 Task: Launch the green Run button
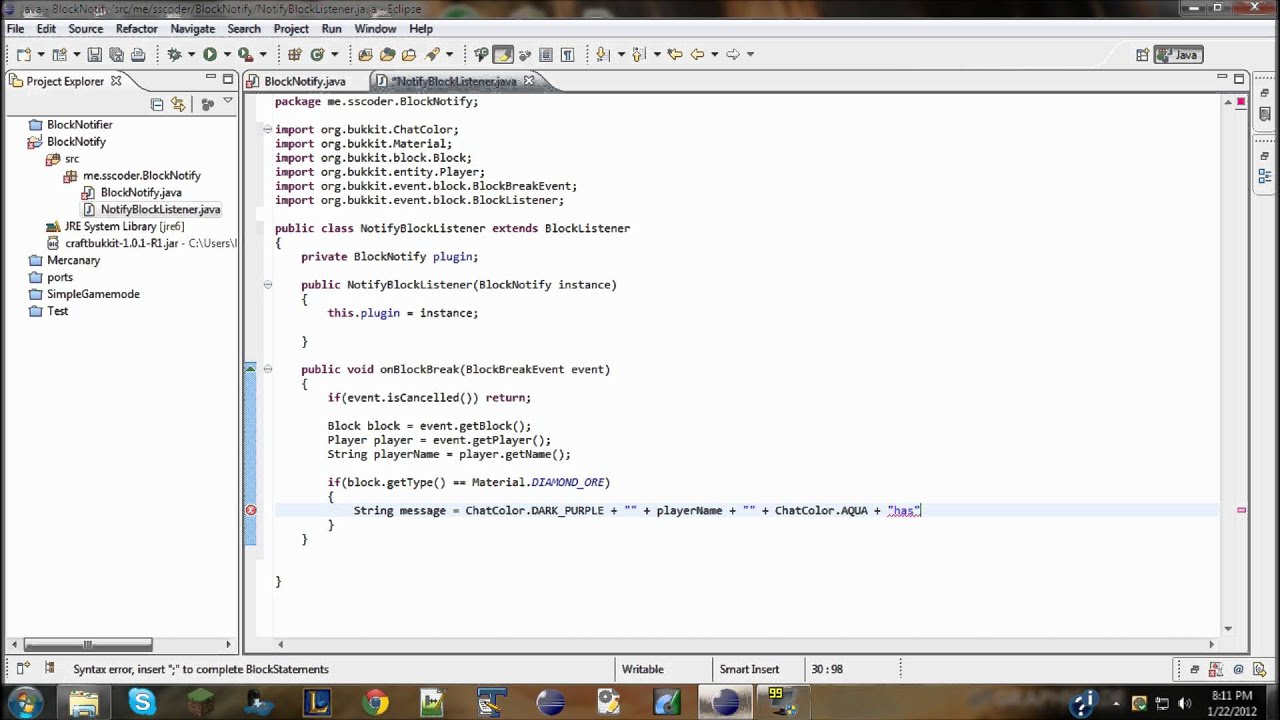point(210,55)
